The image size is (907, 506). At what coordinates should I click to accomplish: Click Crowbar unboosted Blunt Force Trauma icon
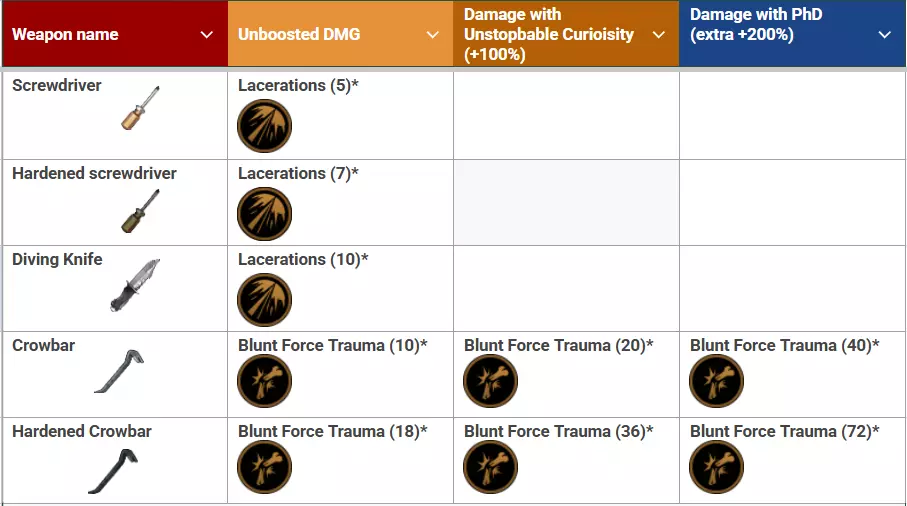pos(264,382)
